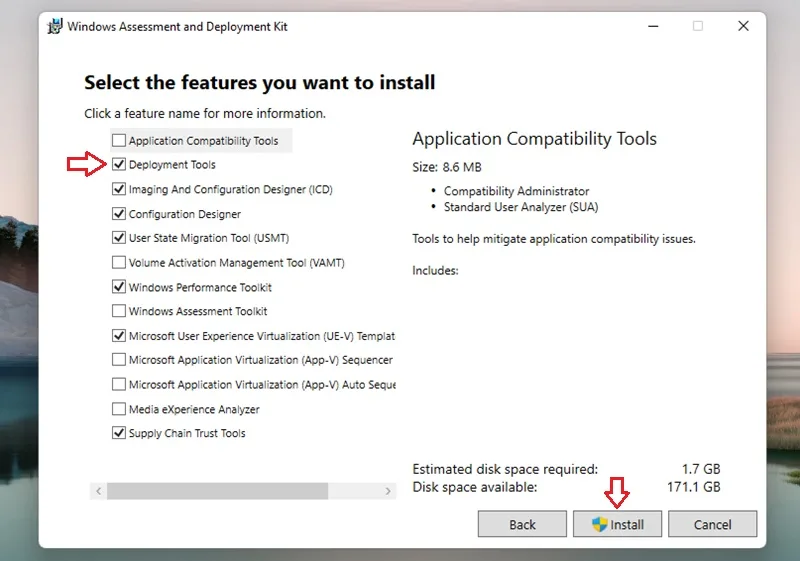Check Volume Activation Management Tool (VAMT)

click(x=119, y=262)
